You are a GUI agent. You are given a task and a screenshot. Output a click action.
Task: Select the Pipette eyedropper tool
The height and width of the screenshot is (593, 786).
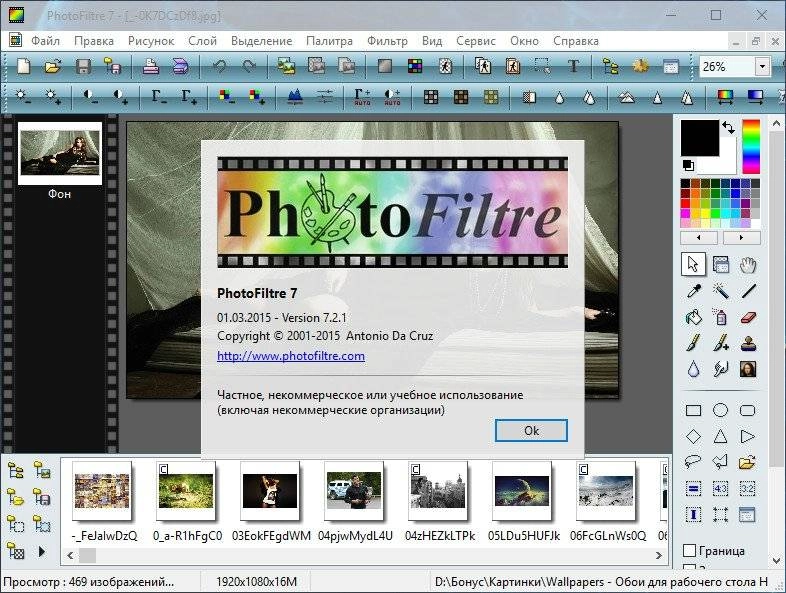coord(694,291)
